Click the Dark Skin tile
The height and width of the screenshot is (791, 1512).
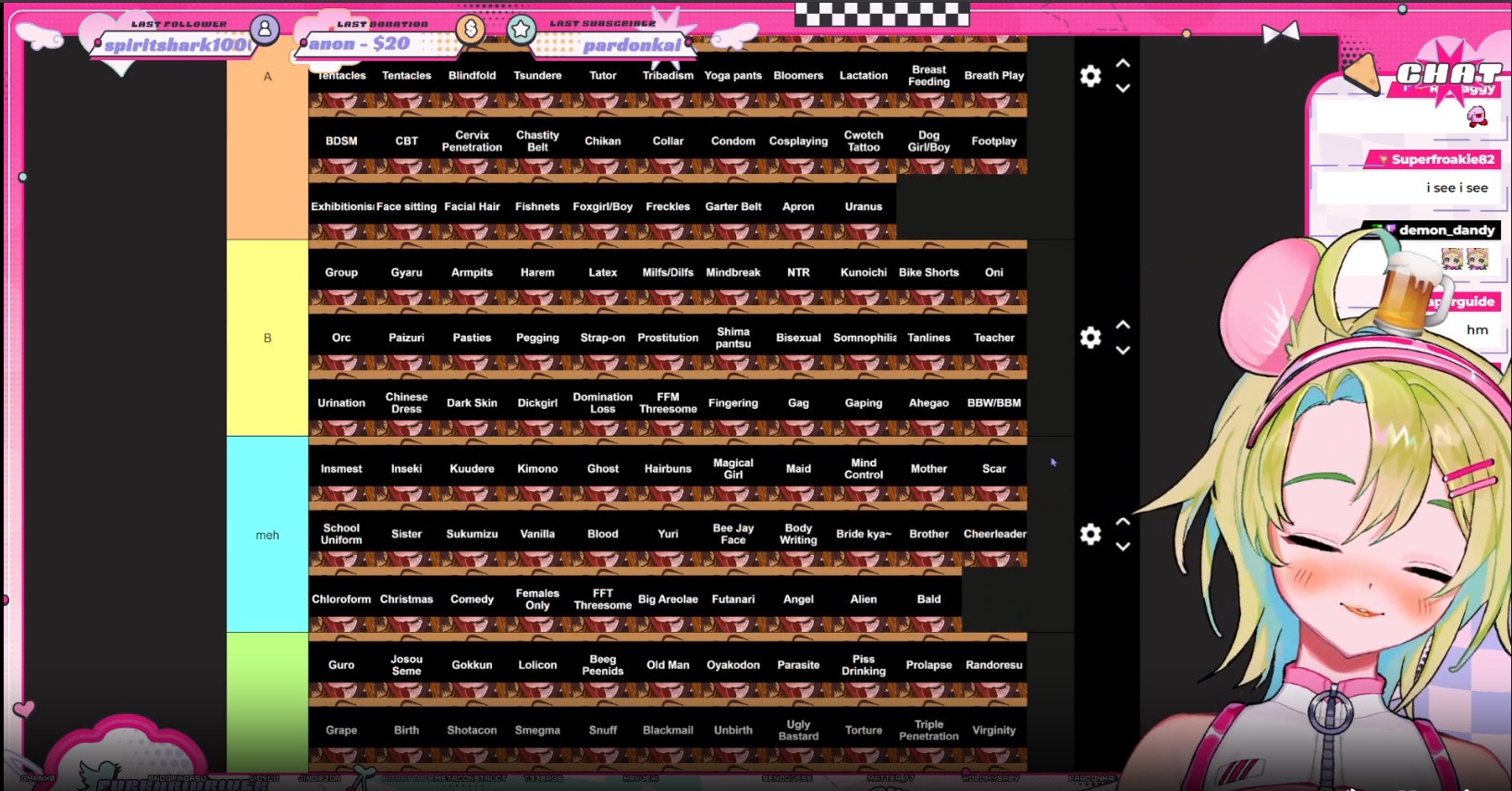click(x=472, y=403)
